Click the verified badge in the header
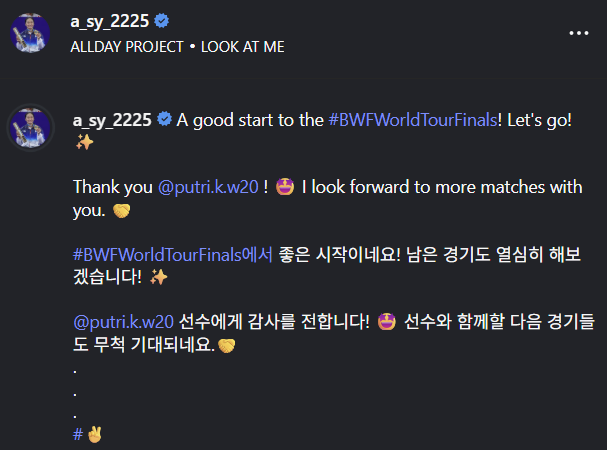607x450 pixels. (161, 21)
